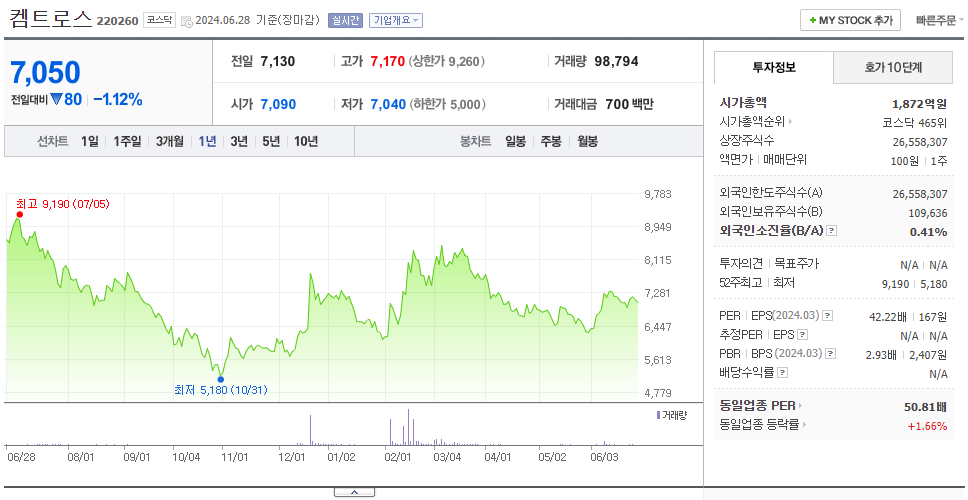Click the stock name 켐트로스
968x500 pixels.
[51, 19]
